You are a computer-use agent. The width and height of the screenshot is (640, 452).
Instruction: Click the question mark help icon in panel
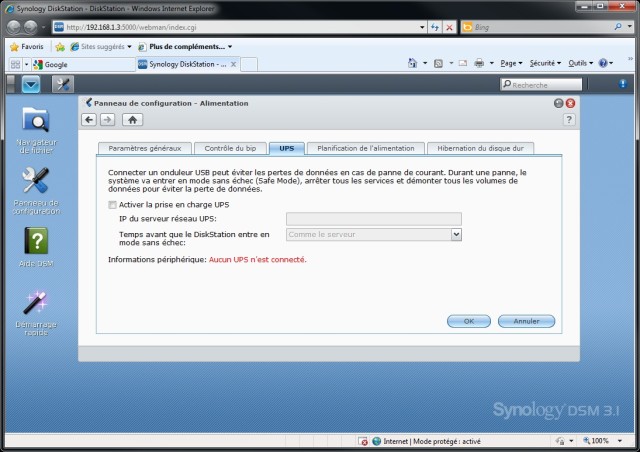coord(569,120)
